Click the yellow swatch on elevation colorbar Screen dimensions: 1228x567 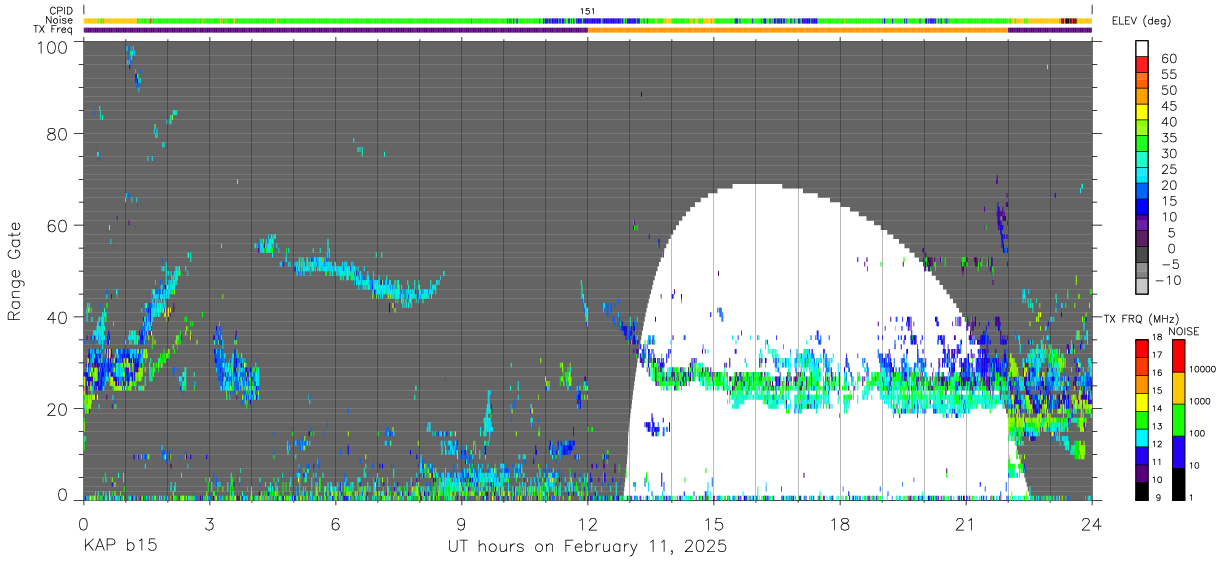pos(1142,112)
